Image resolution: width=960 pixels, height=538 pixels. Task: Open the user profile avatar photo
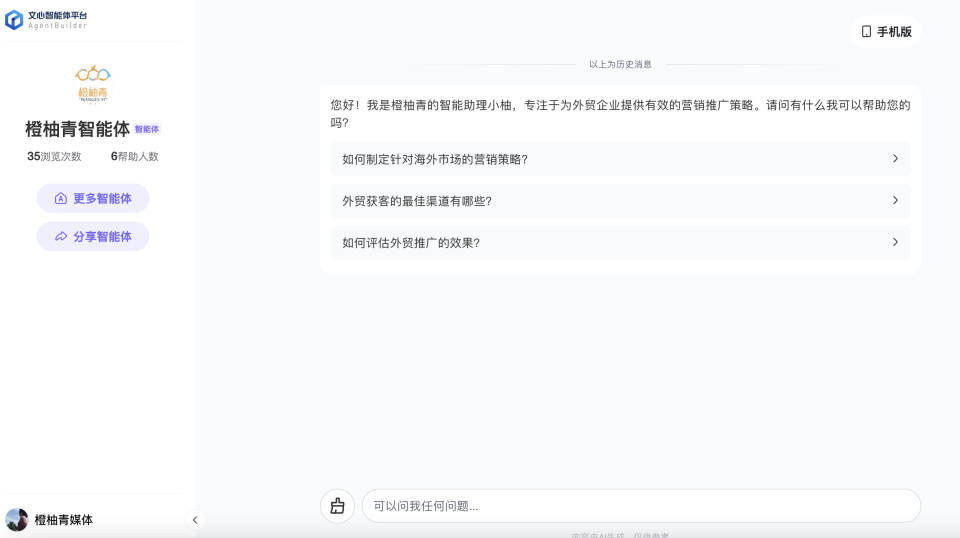(16, 519)
